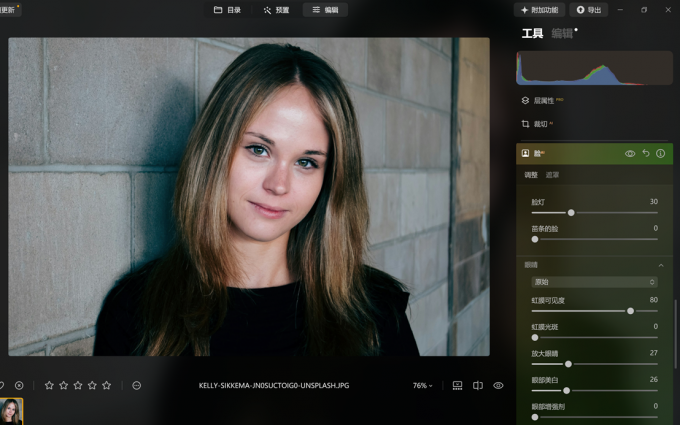Switch to the 工具 tools panel heading
The image size is (680, 425).
click(532, 33)
